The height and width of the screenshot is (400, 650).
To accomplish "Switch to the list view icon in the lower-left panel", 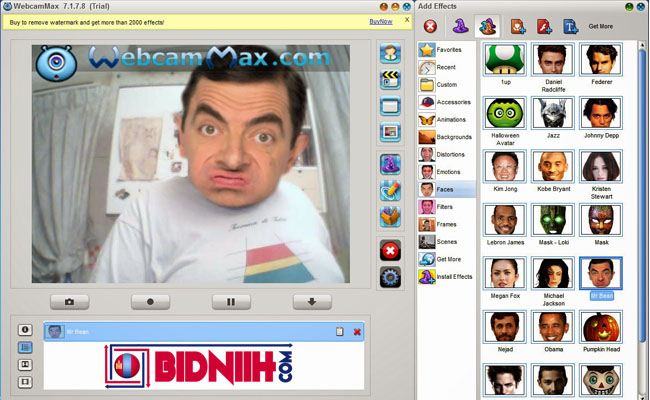I will tap(25, 347).
